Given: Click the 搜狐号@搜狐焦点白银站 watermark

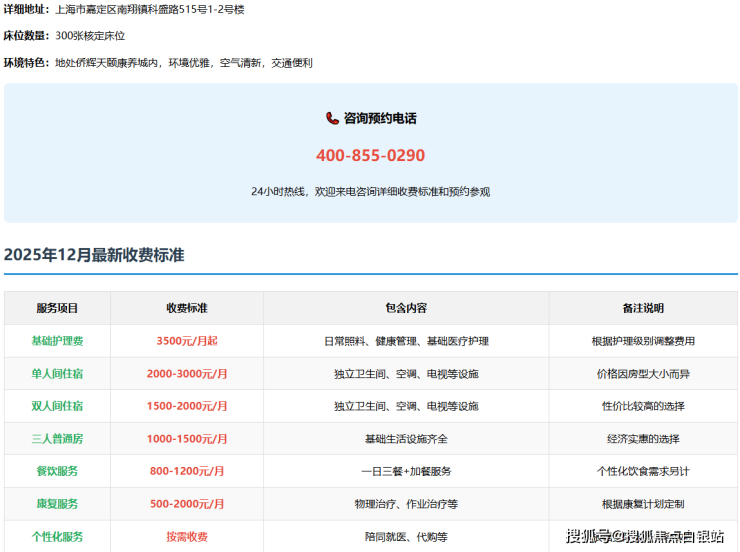Looking at the screenshot, I should pyautogui.click(x=644, y=537).
